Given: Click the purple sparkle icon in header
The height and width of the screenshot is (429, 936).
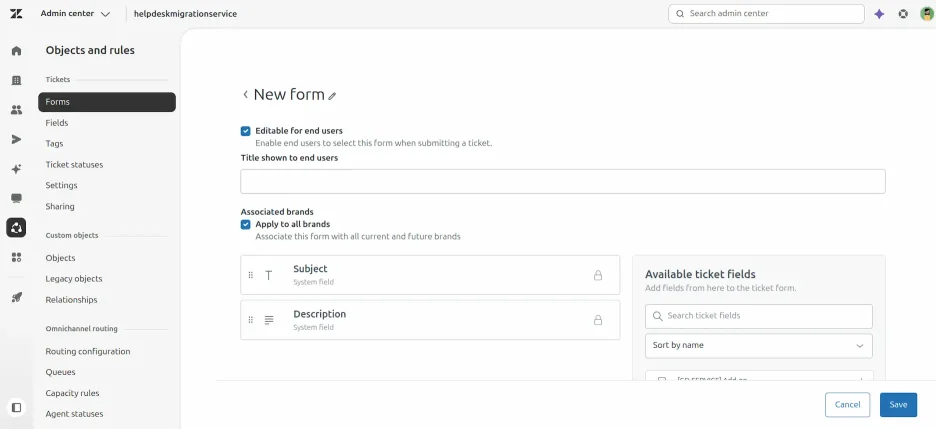Looking at the screenshot, I should pos(879,14).
